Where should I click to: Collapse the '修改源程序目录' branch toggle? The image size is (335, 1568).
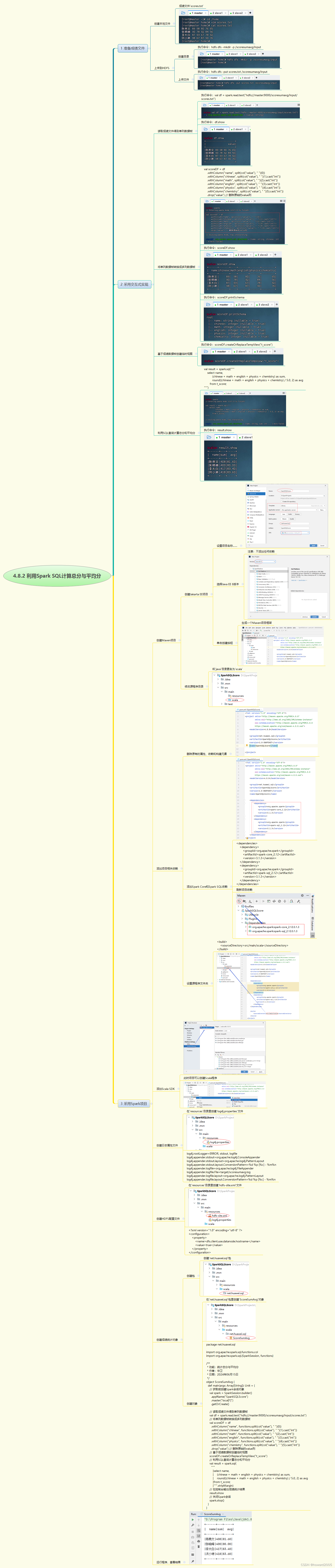[207, 687]
